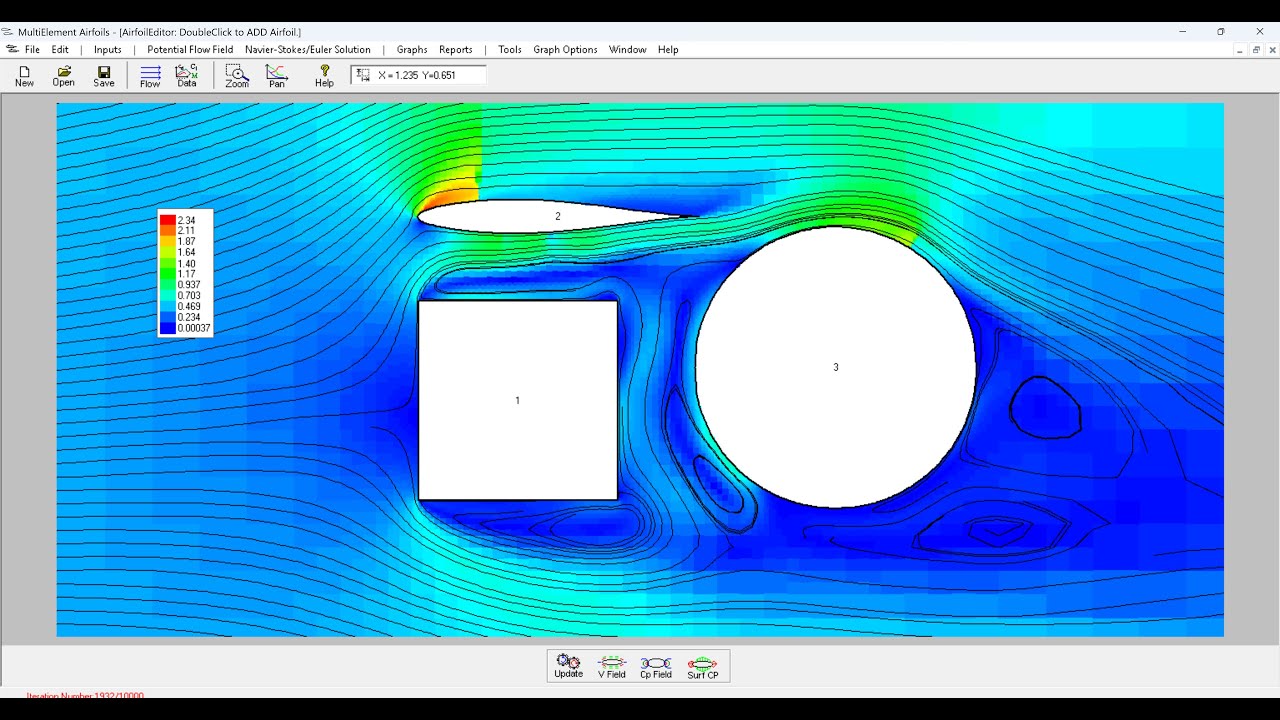Image resolution: width=1280 pixels, height=720 pixels.
Task: Restore the inner document window
Action: 1256,50
